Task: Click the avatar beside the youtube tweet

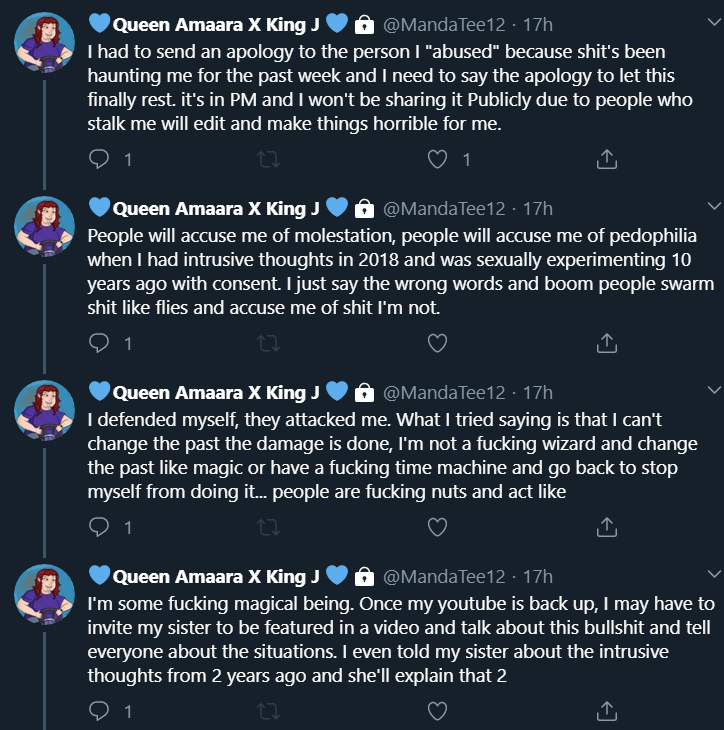Action: click(44, 595)
